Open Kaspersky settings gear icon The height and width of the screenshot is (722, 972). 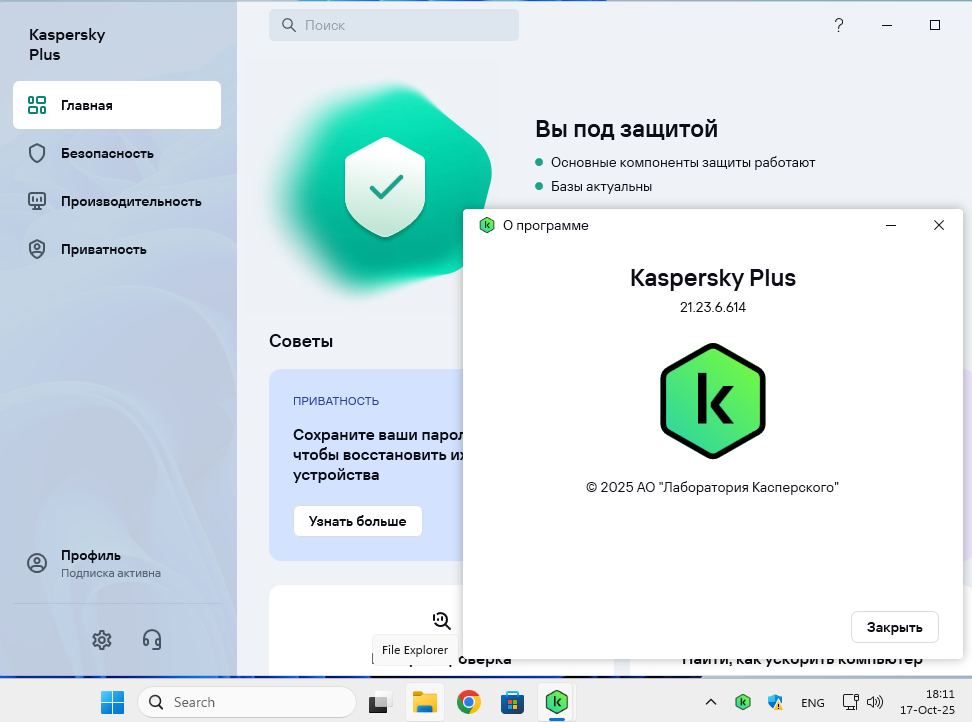click(102, 640)
